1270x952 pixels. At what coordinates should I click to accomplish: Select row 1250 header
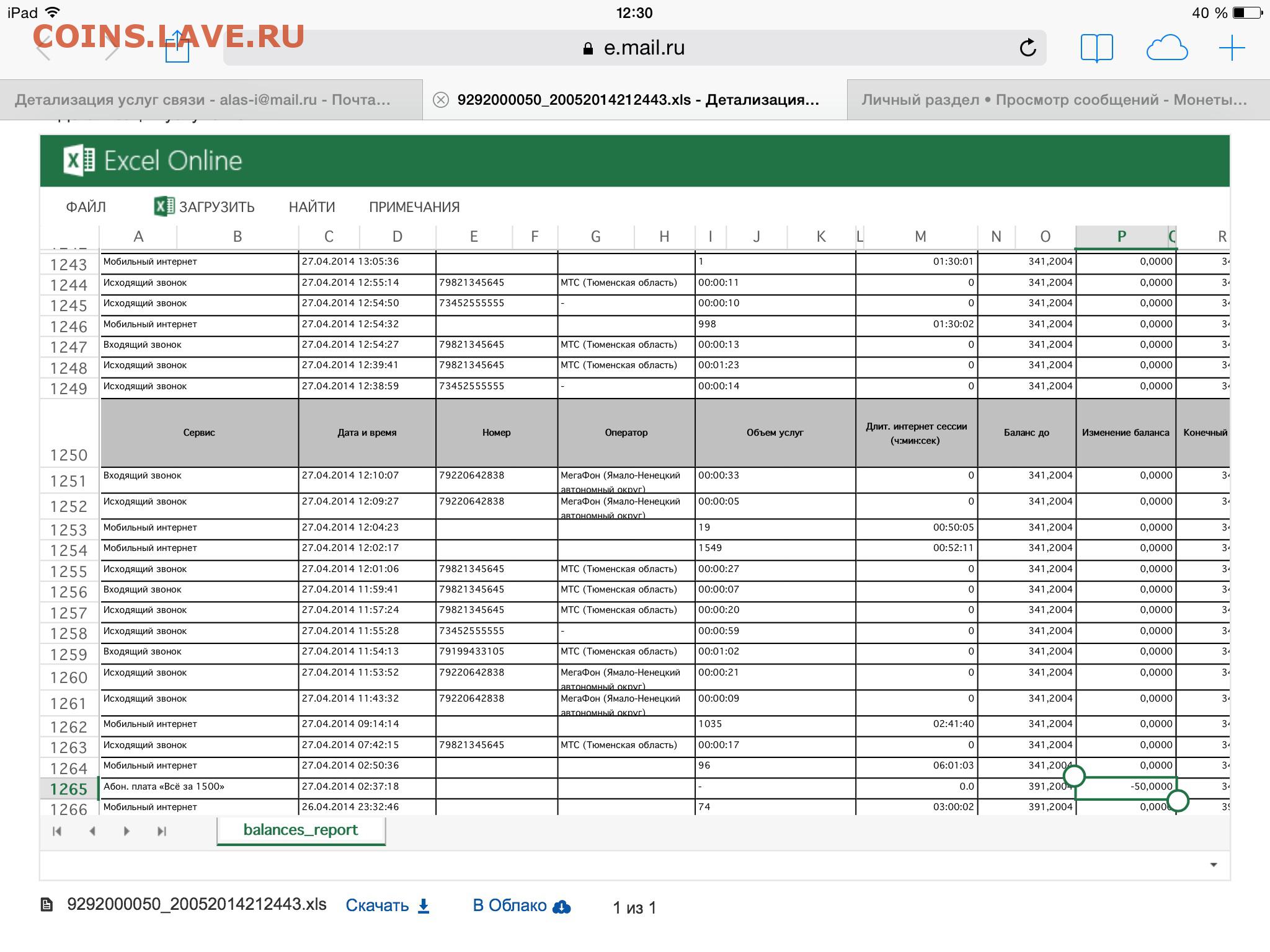pyautogui.click(x=69, y=433)
